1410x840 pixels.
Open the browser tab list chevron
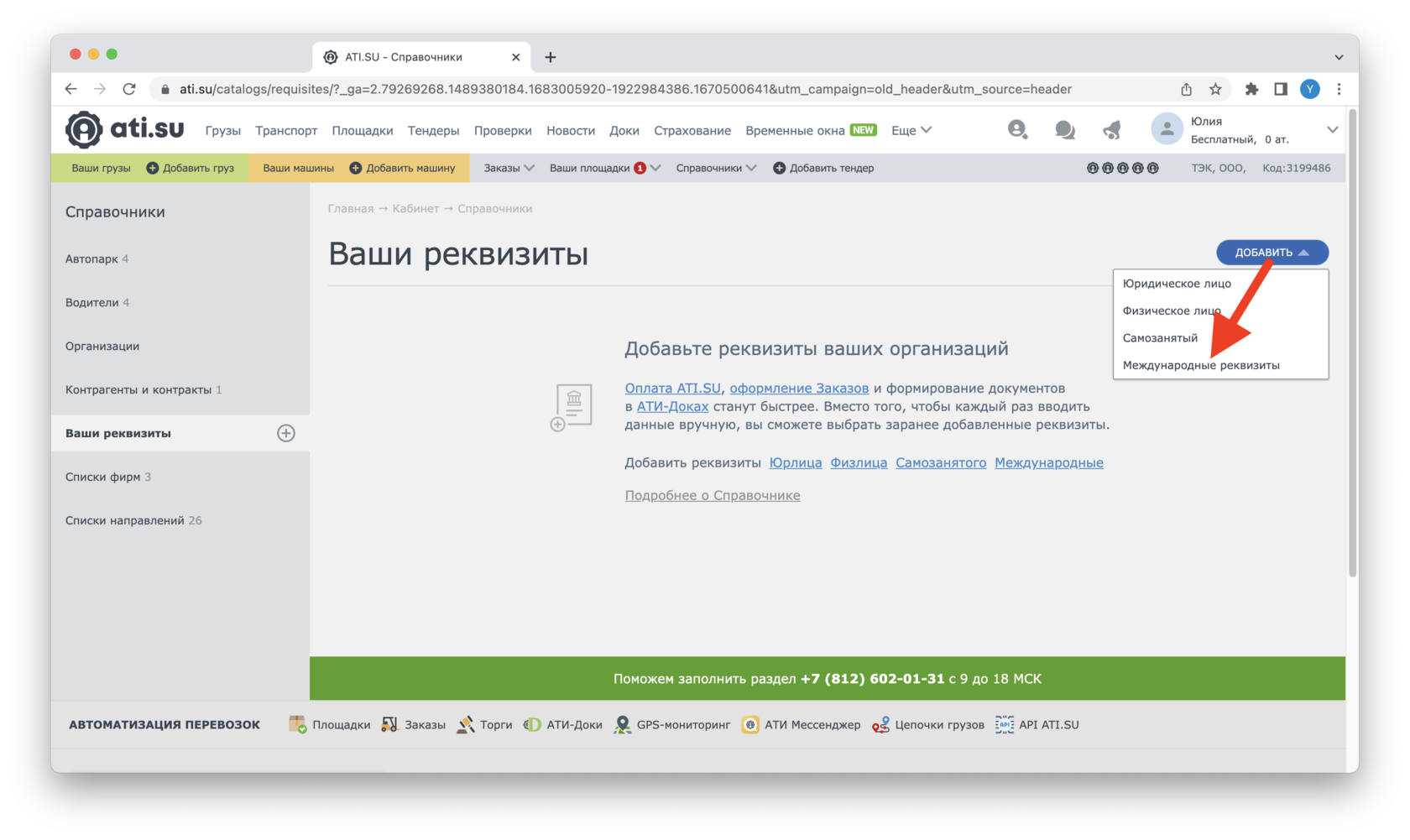point(1339,57)
